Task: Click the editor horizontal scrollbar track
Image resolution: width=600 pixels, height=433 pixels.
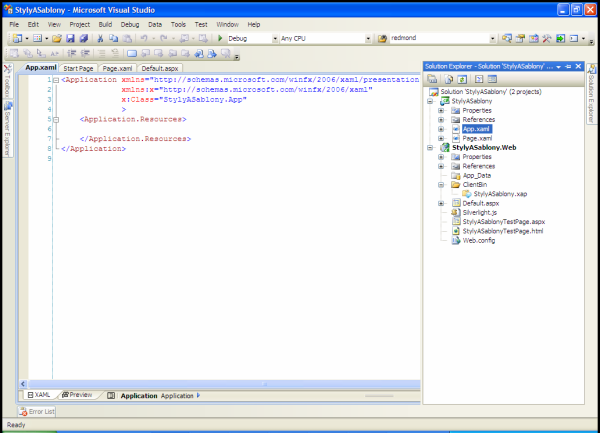Action: (224, 384)
